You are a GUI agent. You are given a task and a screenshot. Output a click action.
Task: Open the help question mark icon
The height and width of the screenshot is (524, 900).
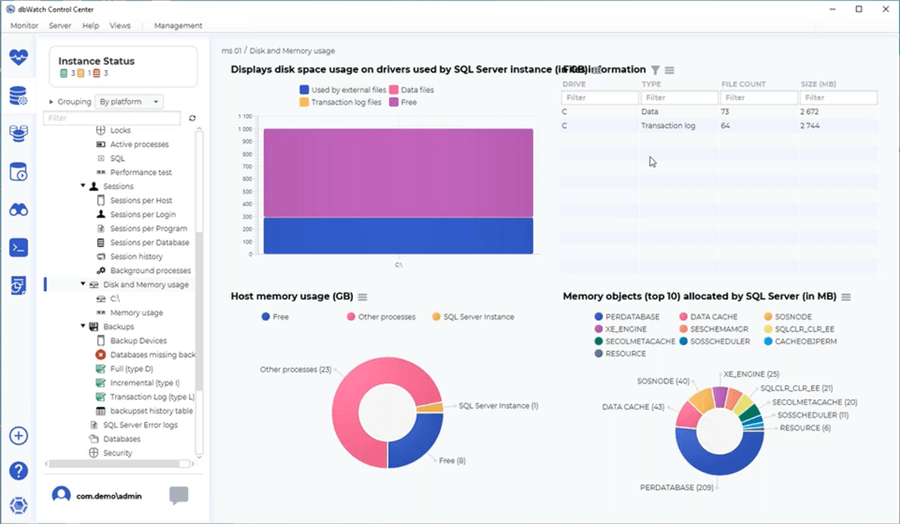coord(18,471)
